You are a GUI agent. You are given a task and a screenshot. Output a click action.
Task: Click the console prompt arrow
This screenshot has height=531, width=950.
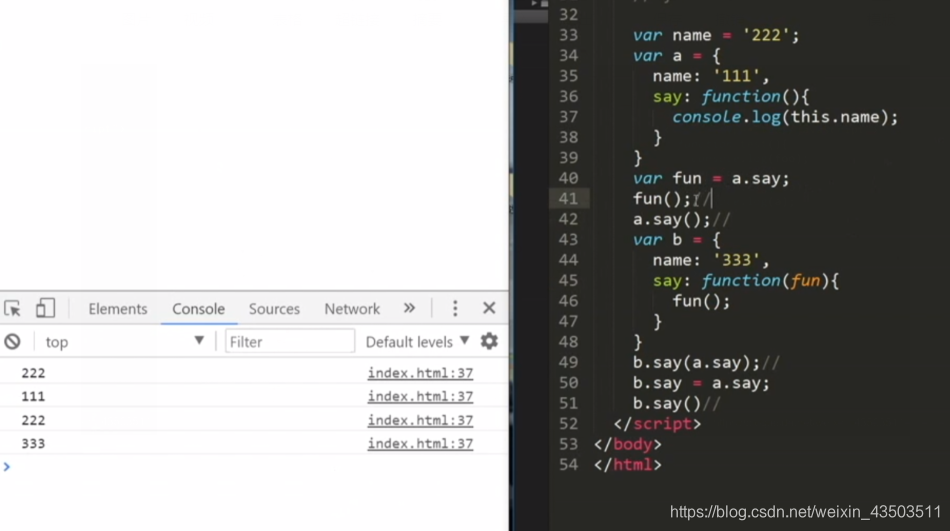pyautogui.click(x=7, y=467)
